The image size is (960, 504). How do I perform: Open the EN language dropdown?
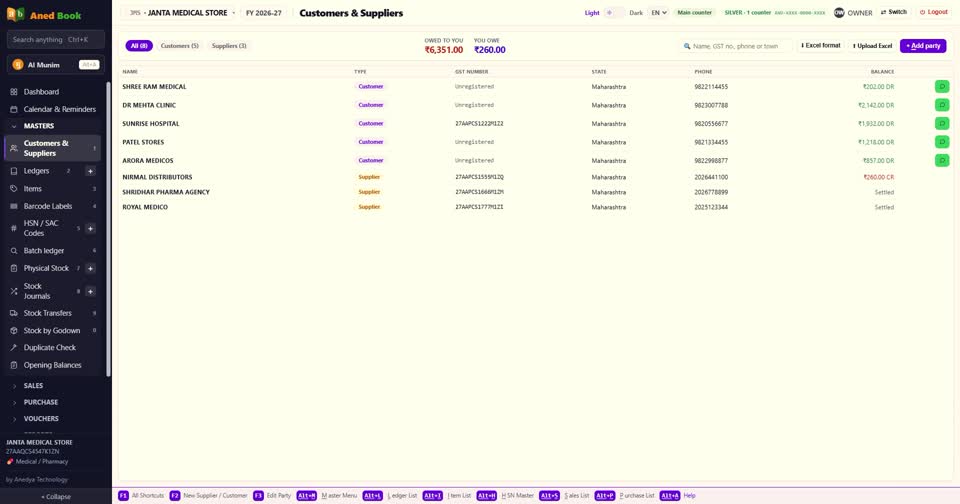[658, 12]
